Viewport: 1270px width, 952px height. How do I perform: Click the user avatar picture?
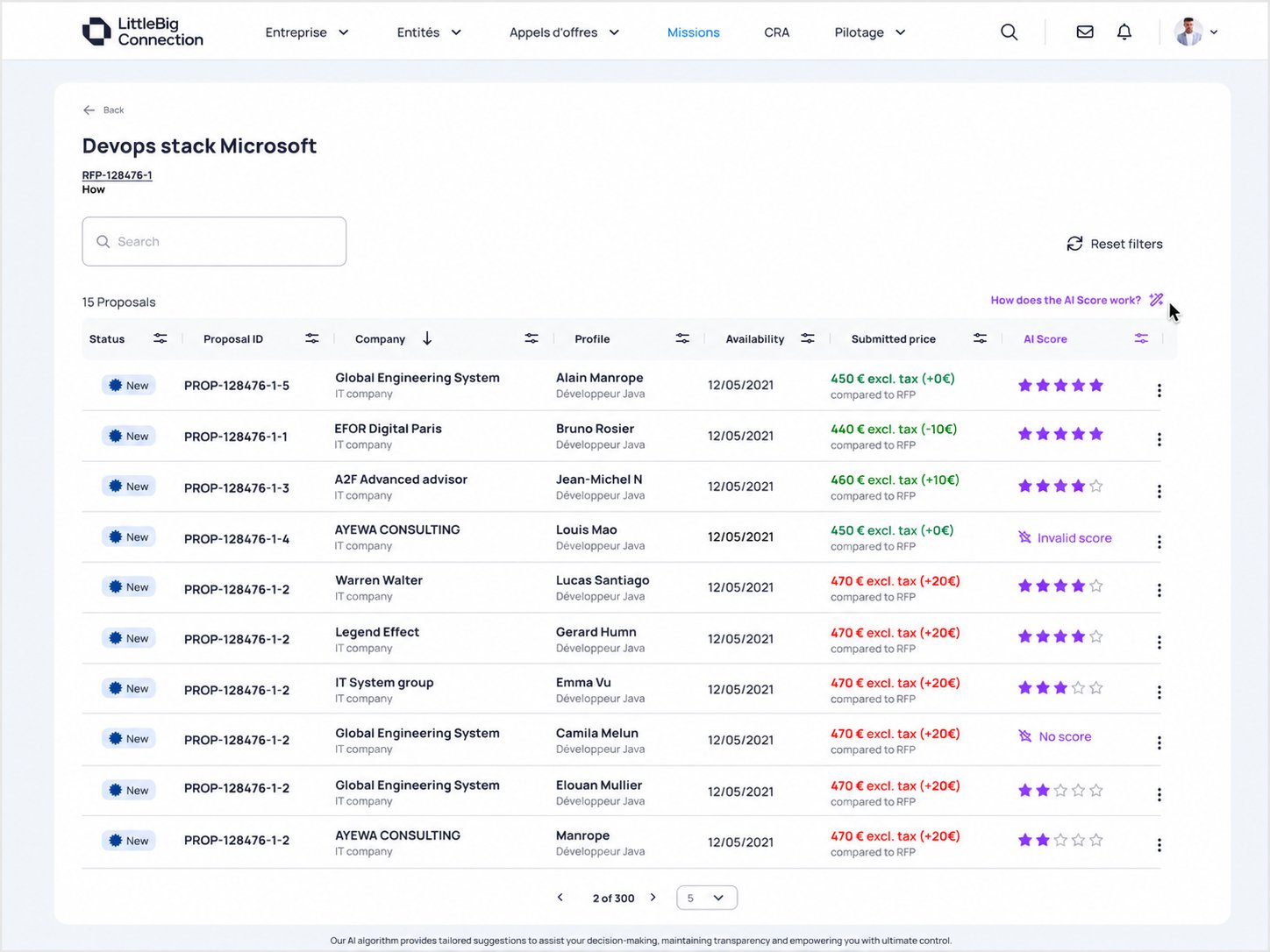point(1188,32)
